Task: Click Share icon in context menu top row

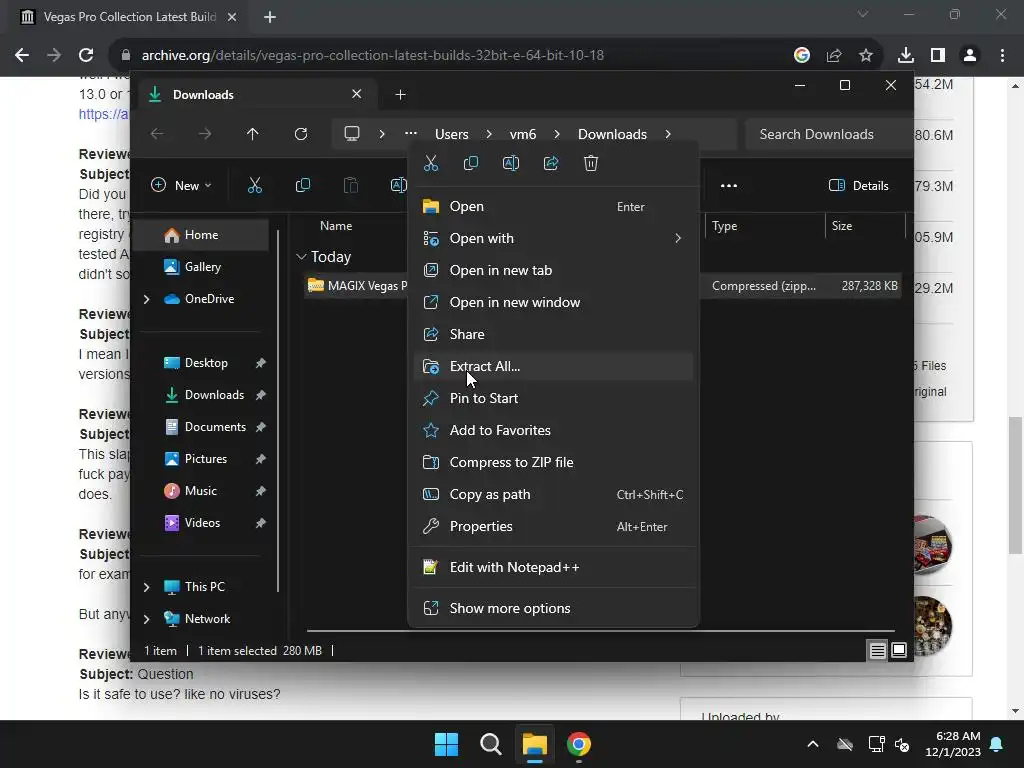Action: click(x=551, y=163)
